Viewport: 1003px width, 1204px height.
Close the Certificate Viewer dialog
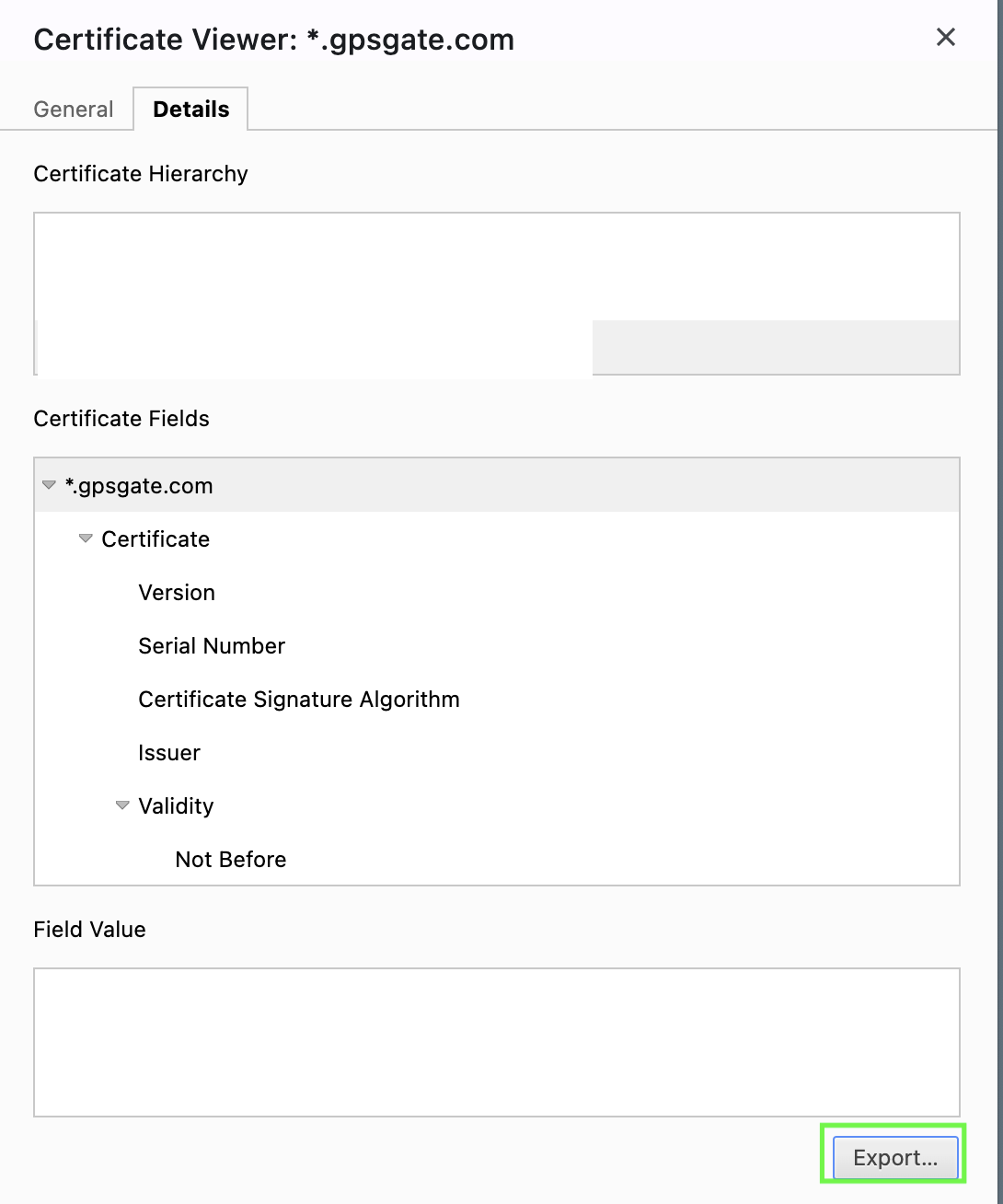946,38
